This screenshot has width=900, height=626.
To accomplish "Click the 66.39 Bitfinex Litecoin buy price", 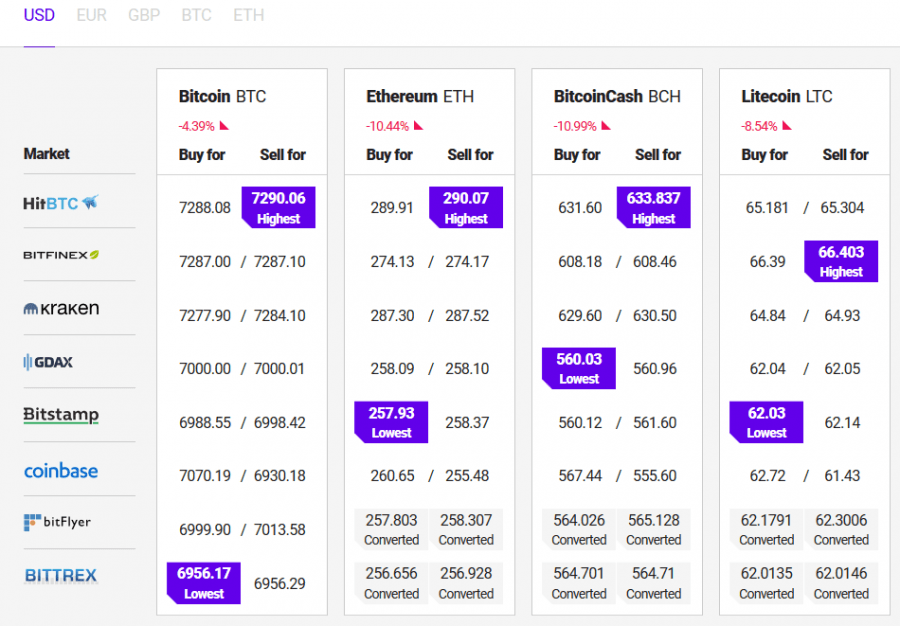I will click(767, 262).
